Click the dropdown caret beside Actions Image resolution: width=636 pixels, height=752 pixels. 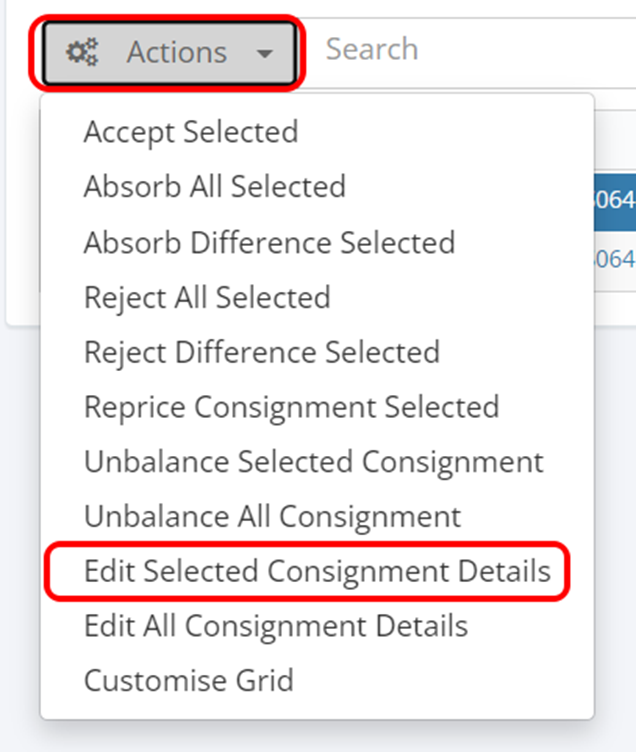[265, 53]
